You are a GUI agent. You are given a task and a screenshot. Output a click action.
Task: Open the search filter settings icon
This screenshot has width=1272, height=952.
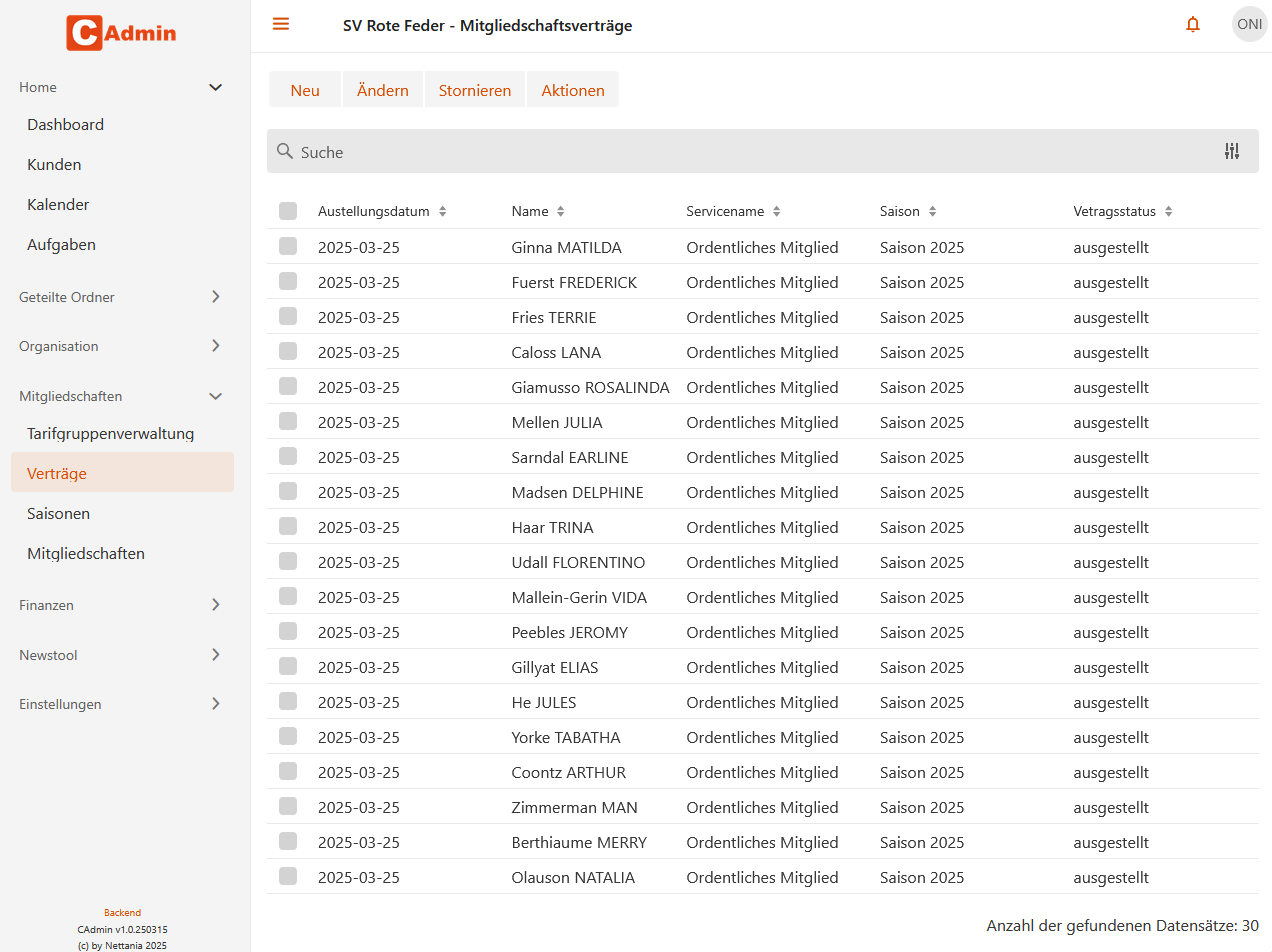[1231, 151]
